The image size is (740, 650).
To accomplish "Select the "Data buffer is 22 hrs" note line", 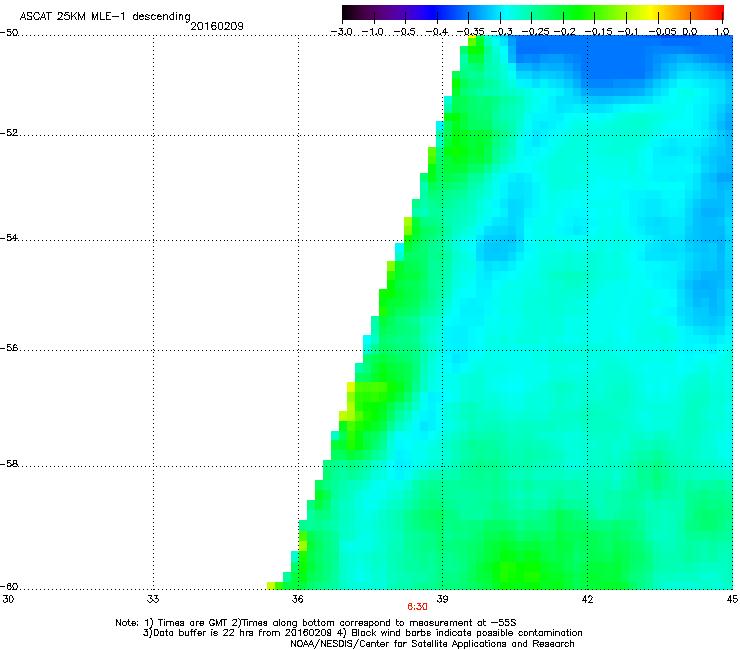I will pyautogui.click(x=362, y=633).
